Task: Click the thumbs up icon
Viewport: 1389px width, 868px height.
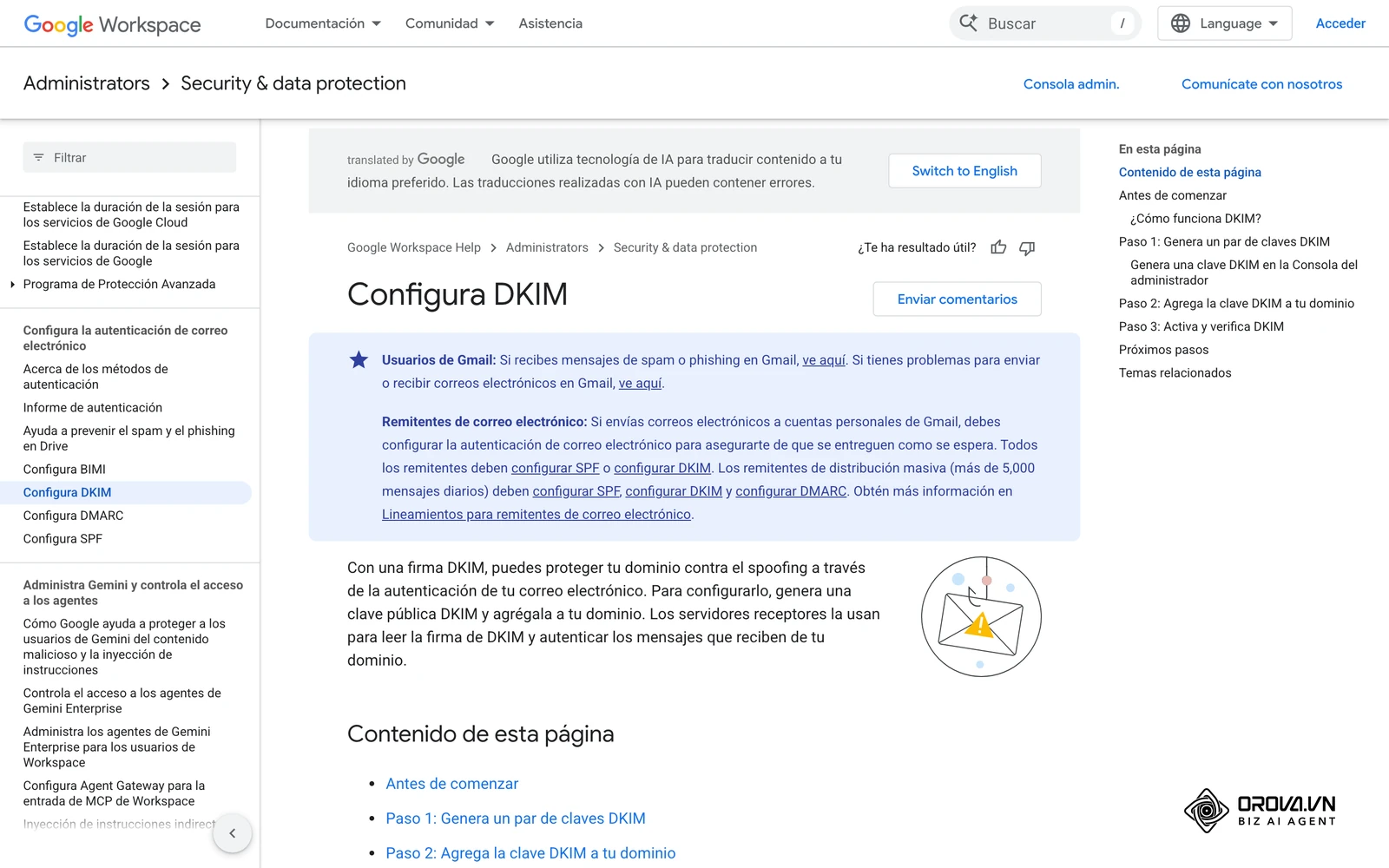Action: 998,247
